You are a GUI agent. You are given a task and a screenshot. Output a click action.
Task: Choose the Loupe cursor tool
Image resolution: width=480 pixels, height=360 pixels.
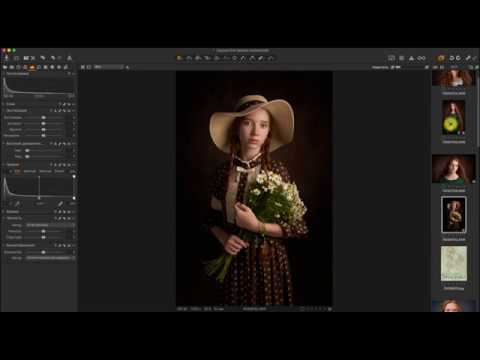pos(198,58)
